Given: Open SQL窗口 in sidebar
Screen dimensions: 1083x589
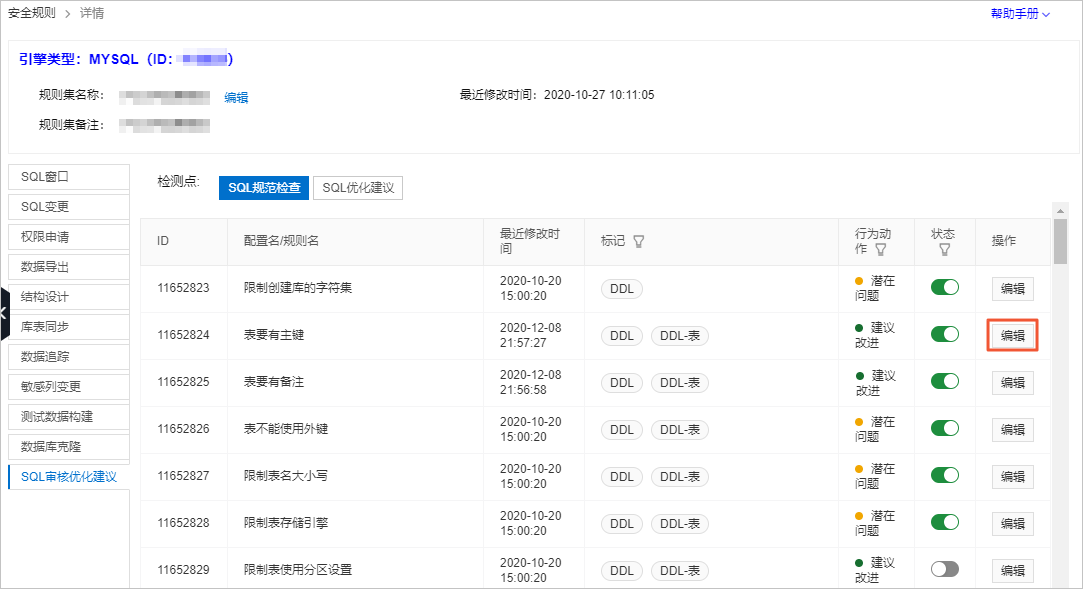Looking at the screenshot, I should click(x=69, y=177).
